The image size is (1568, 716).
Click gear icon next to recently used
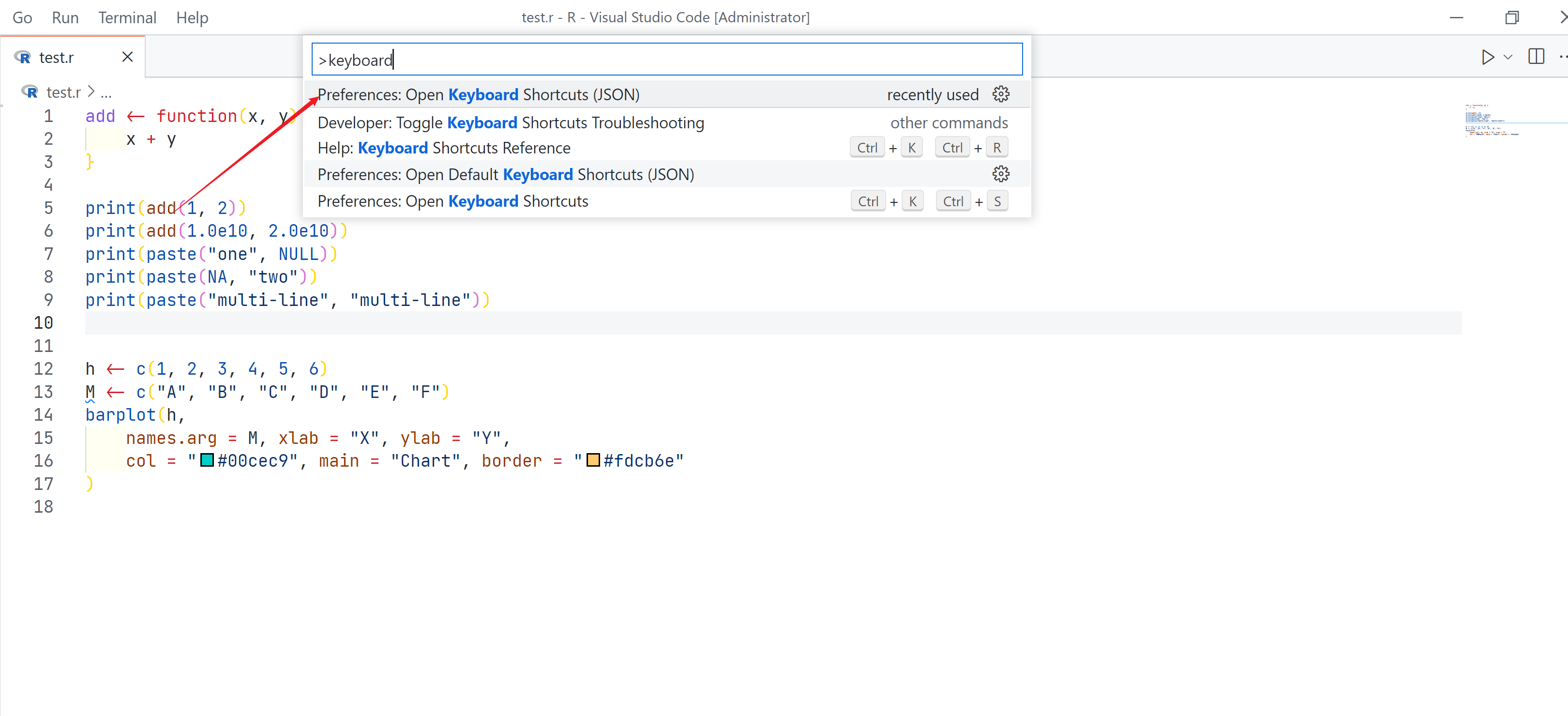[1000, 94]
